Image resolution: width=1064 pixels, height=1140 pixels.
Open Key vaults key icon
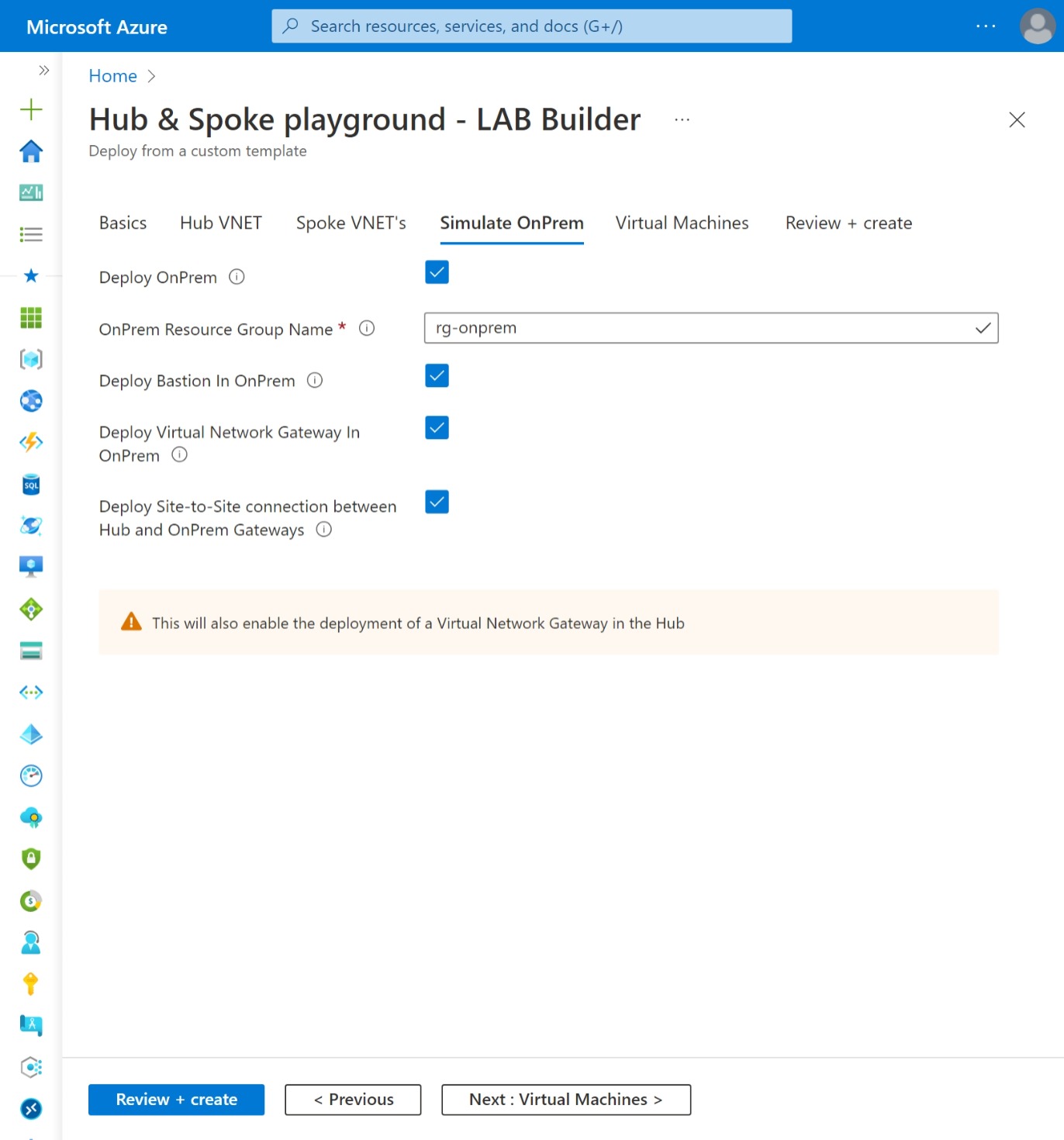(x=31, y=984)
